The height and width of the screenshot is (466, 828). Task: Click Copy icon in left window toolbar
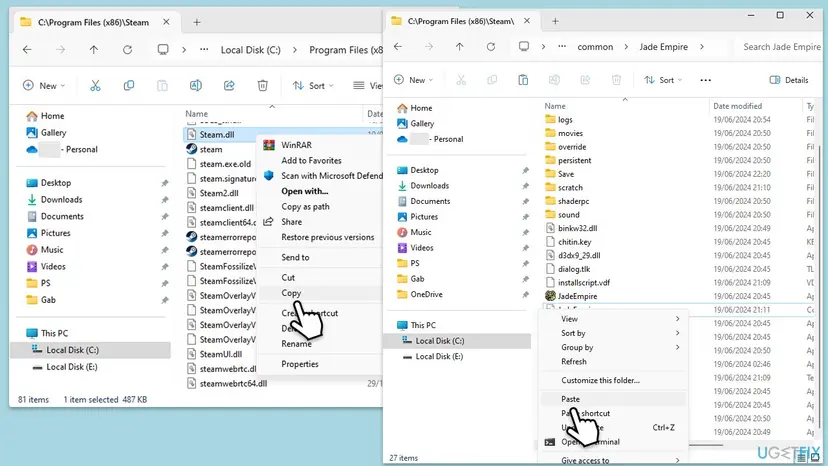[128, 85]
